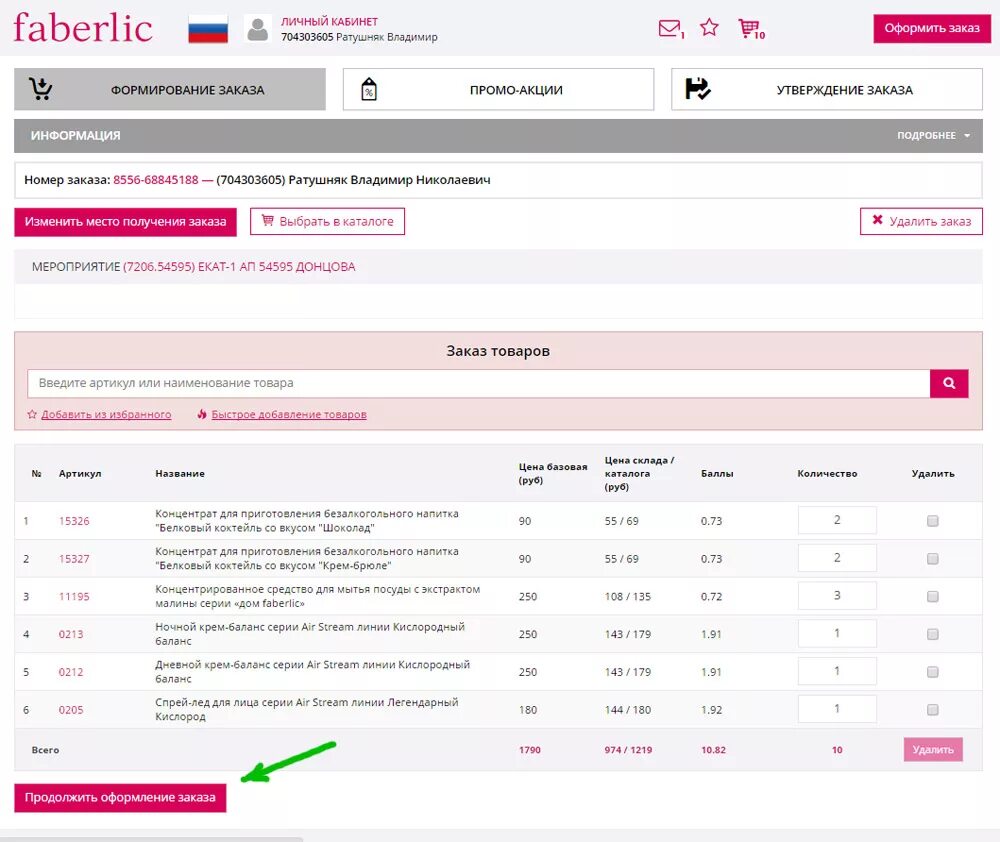Open Быстрое добавление товаров link
Image resolution: width=1000 pixels, height=842 pixels.
point(289,415)
